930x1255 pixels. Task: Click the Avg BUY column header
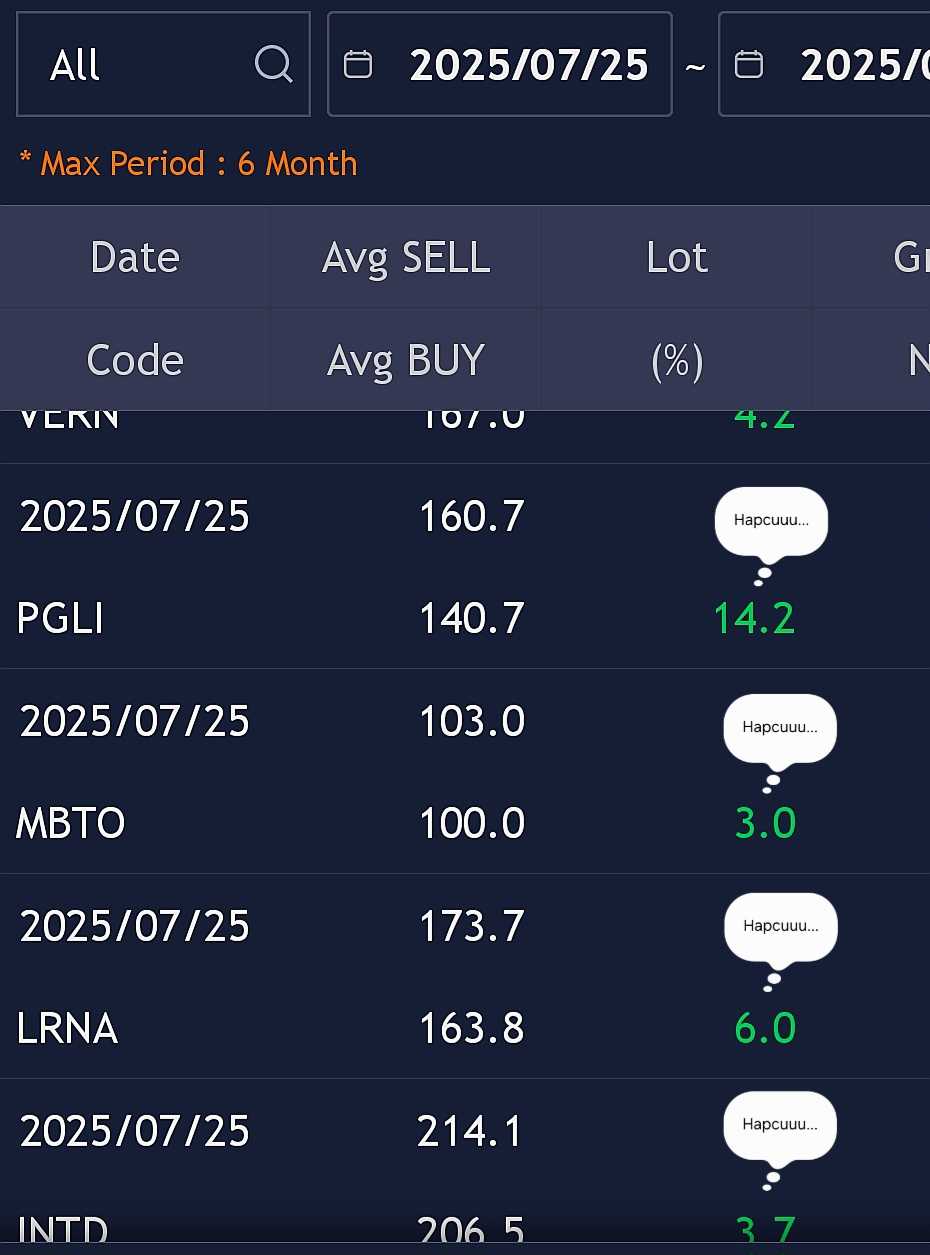pos(406,360)
